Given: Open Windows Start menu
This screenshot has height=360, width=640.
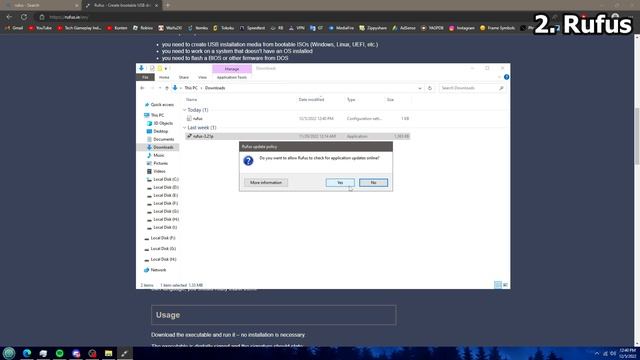Looking at the screenshot, I should [x=9, y=353].
